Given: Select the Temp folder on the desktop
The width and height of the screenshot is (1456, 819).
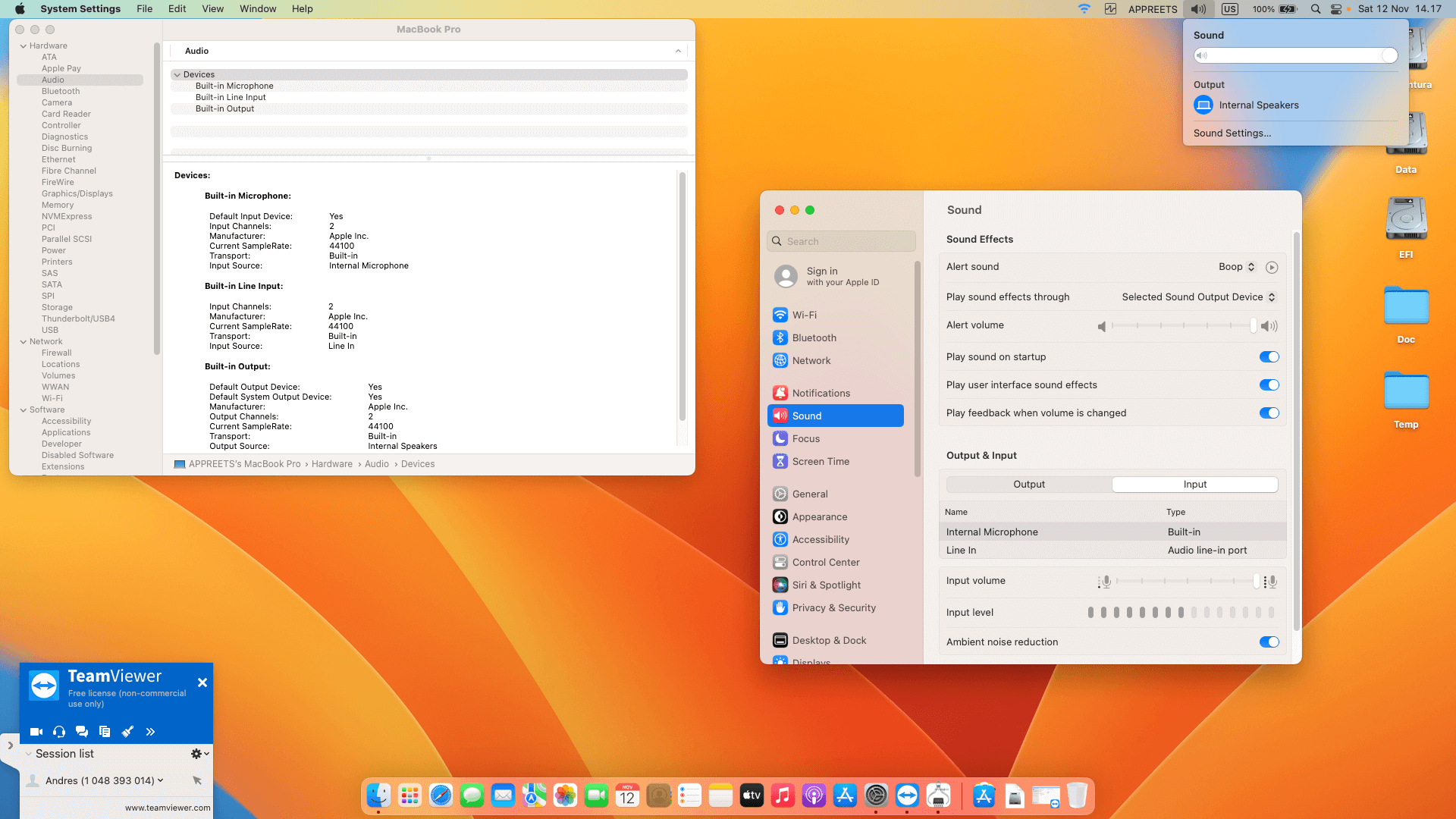Looking at the screenshot, I should tap(1406, 399).
